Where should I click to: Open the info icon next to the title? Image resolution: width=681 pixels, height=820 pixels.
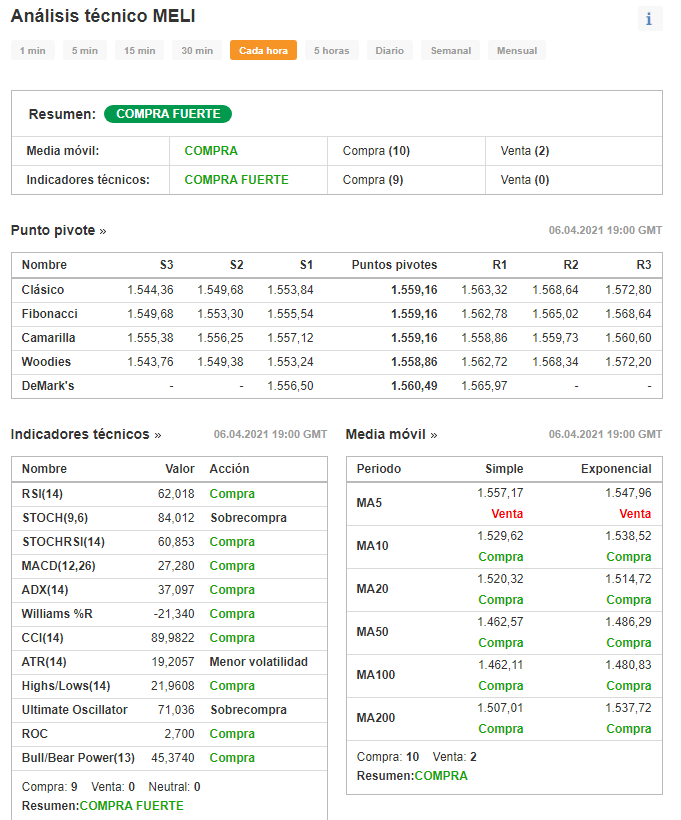[650, 19]
